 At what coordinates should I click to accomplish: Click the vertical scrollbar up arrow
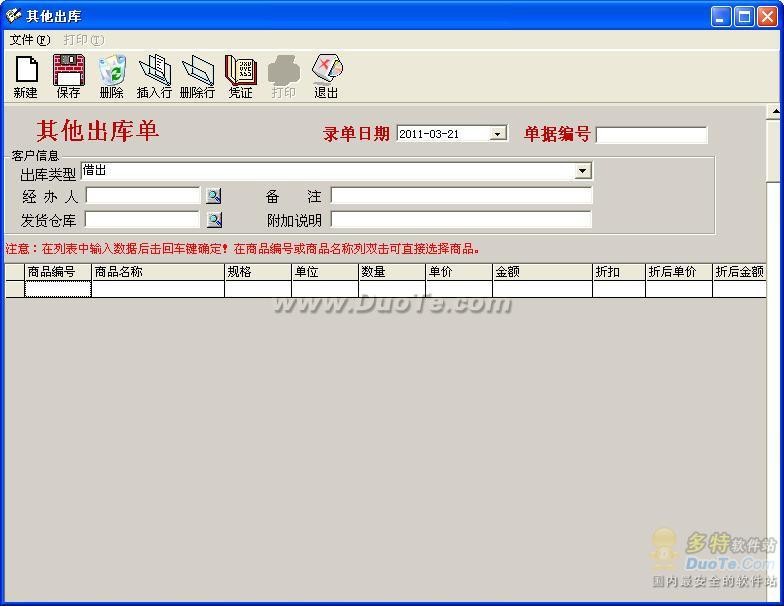pyautogui.click(x=774, y=112)
